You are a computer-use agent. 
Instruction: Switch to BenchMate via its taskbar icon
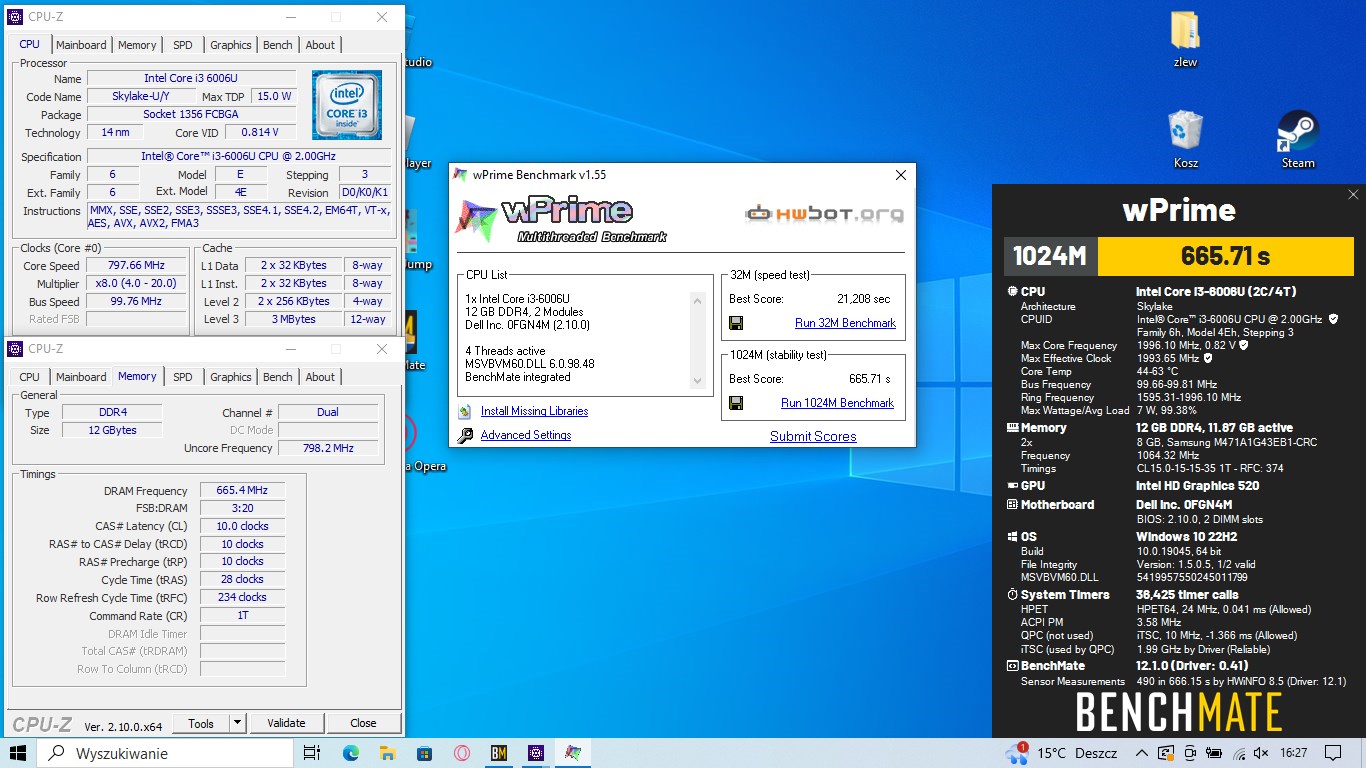(x=498, y=753)
